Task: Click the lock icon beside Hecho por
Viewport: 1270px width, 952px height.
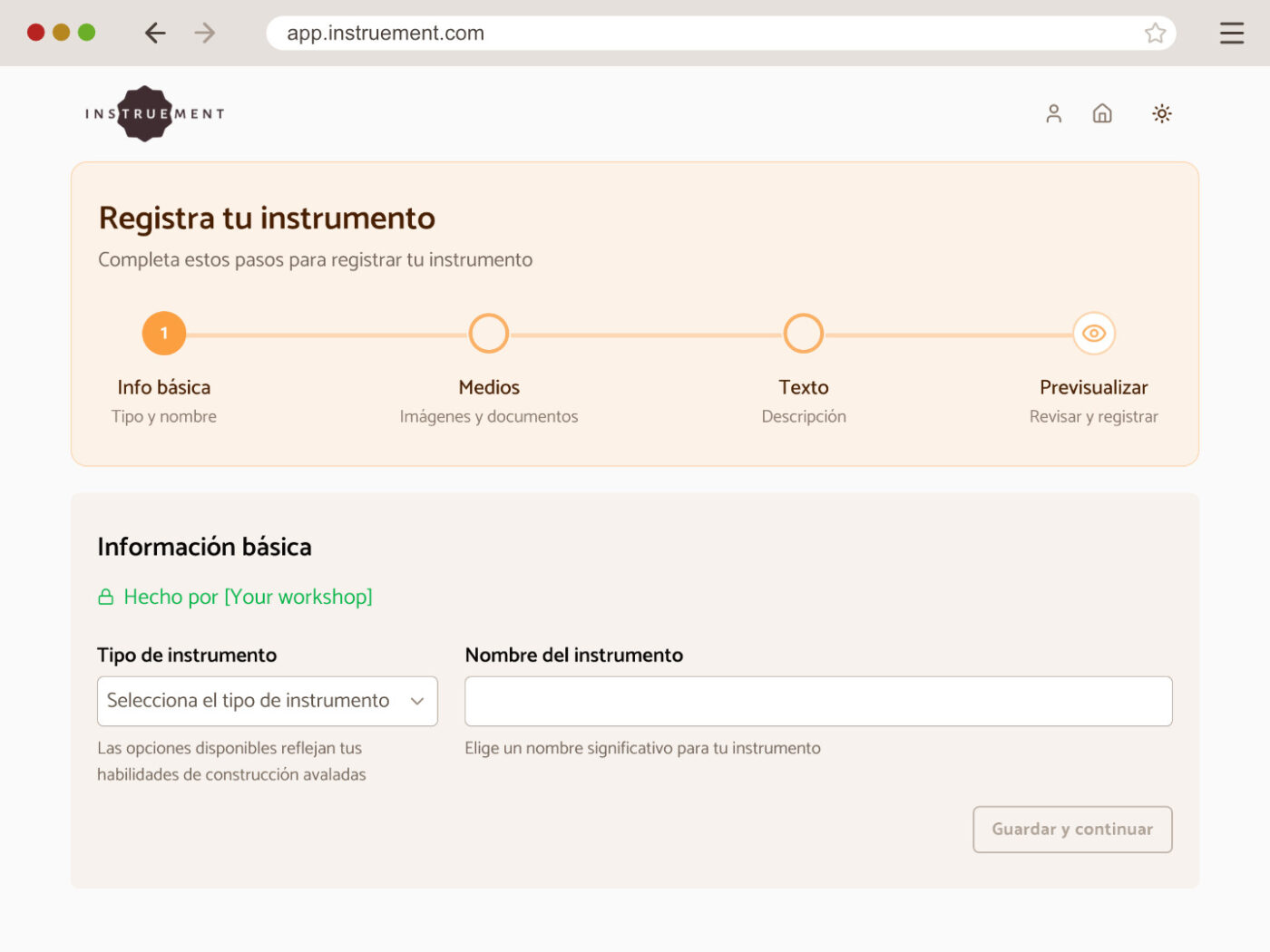Action: point(106,597)
